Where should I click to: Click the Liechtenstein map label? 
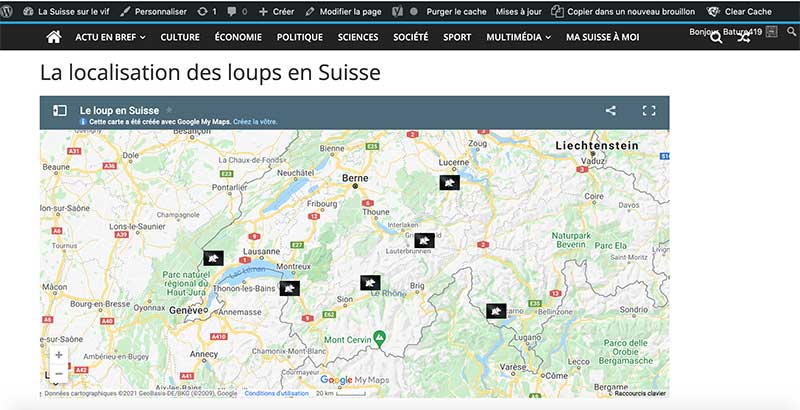(x=597, y=146)
